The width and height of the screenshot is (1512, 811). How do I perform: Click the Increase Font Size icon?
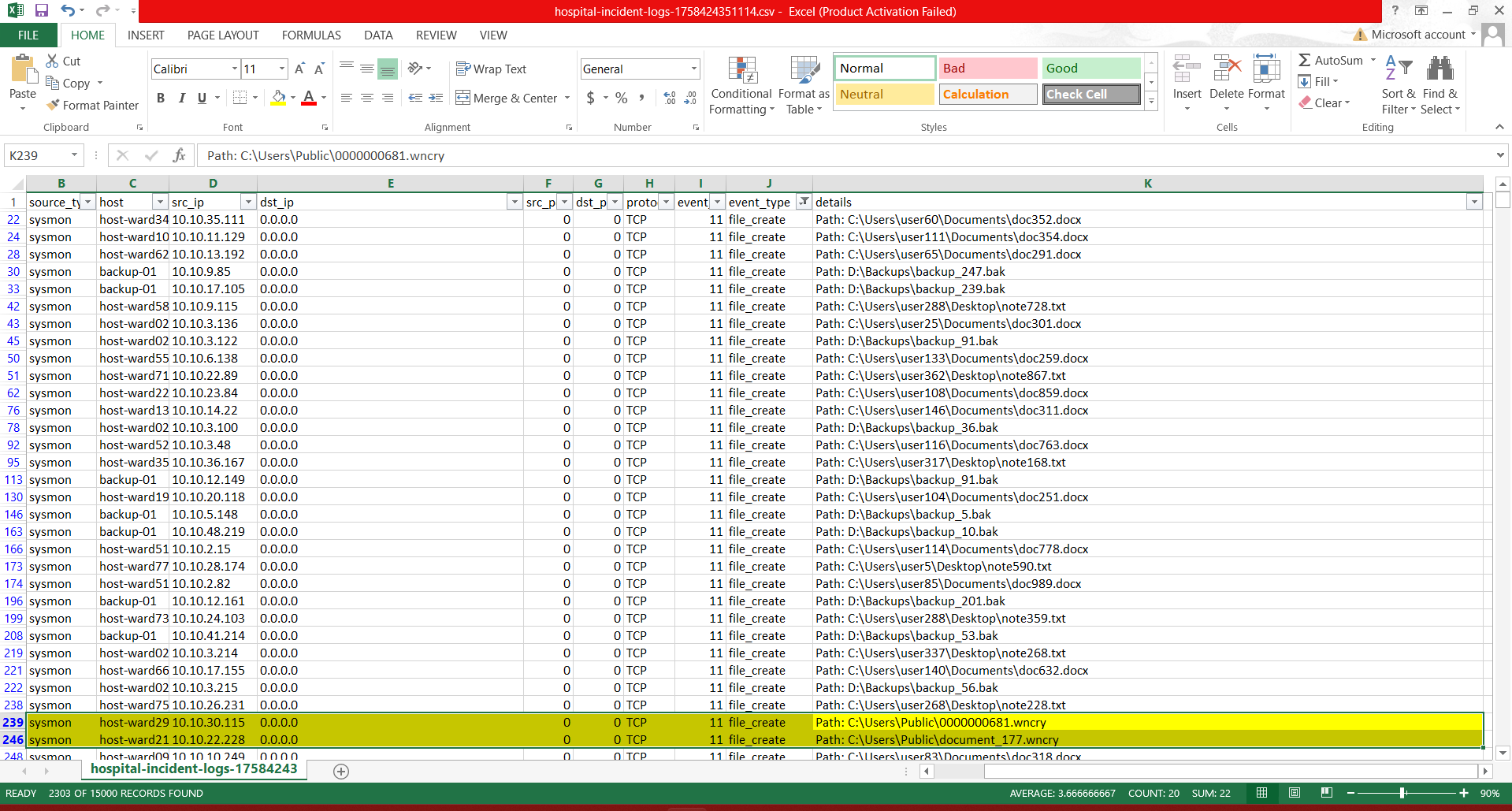point(299,69)
